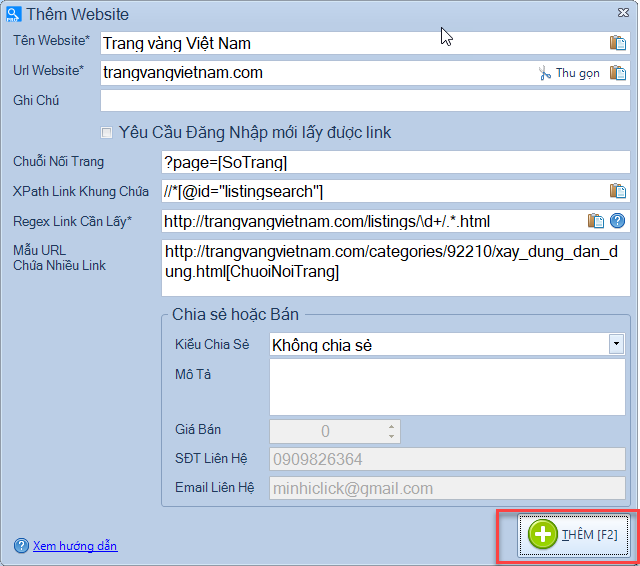Click the THÊM [F2] button

(573, 535)
